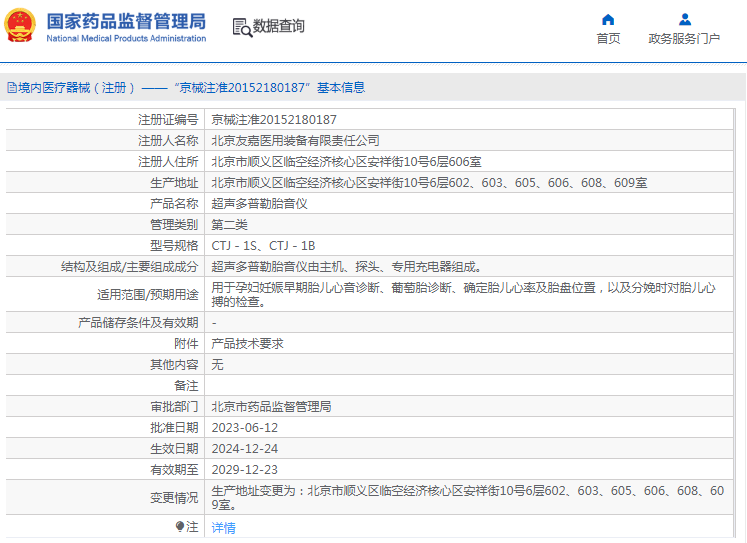
Task: Open the 数据查询 search icon
Action: click(242, 28)
